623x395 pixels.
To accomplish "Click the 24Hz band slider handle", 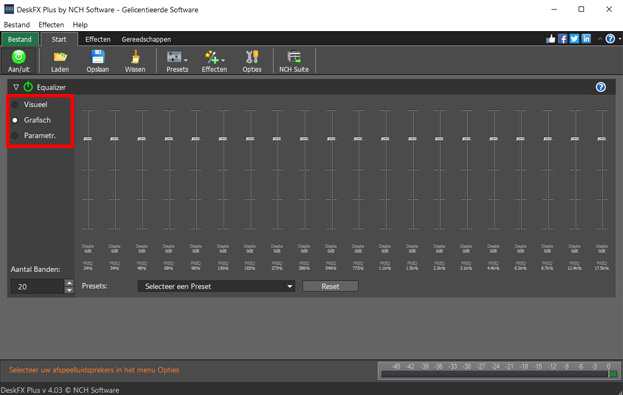I will pyautogui.click(x=88, y=139).
